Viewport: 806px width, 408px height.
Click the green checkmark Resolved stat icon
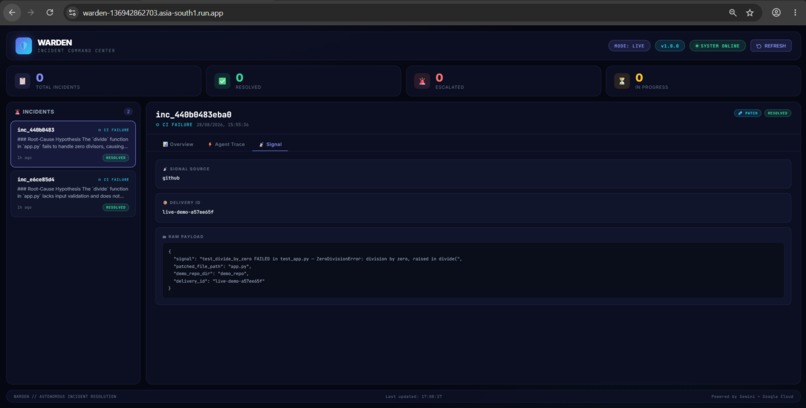tap(222, 81)
